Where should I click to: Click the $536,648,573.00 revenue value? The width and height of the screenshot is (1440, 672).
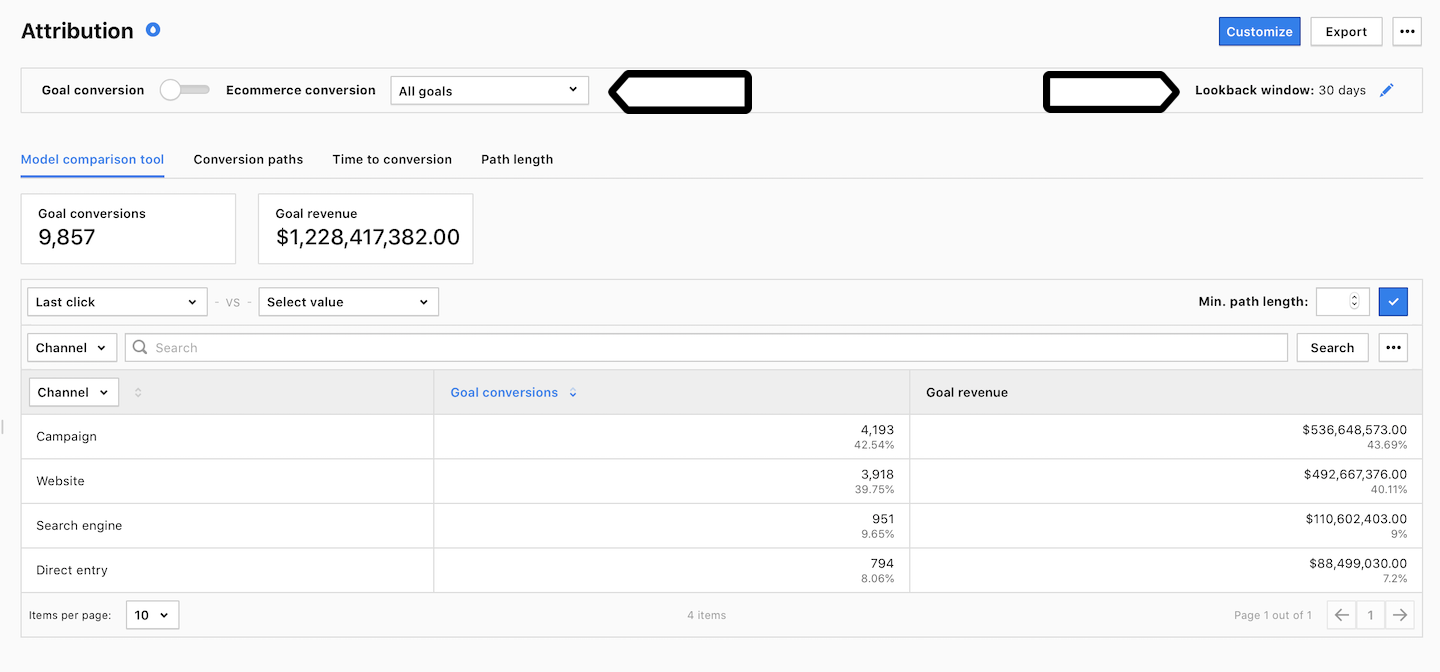1354,430
